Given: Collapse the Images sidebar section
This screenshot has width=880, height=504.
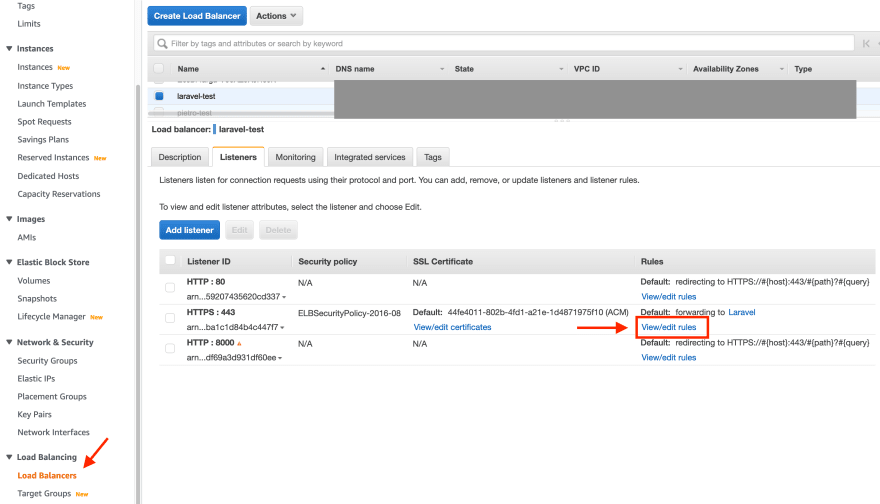Looking at the screenshot, I should pos(9,219).
